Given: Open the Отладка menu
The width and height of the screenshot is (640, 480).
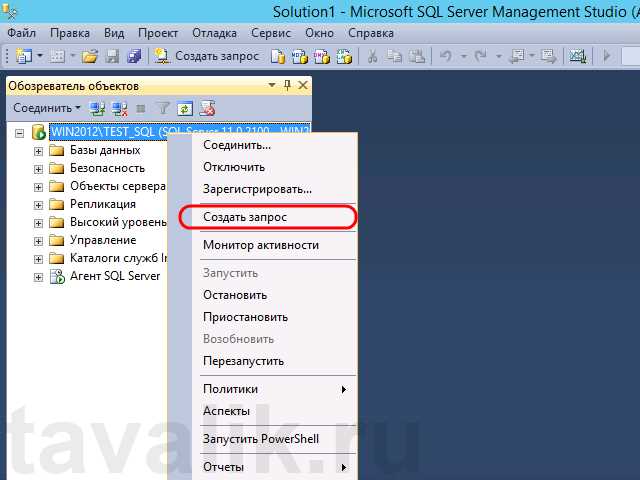Looking at the screenshot, I should 214,33.
